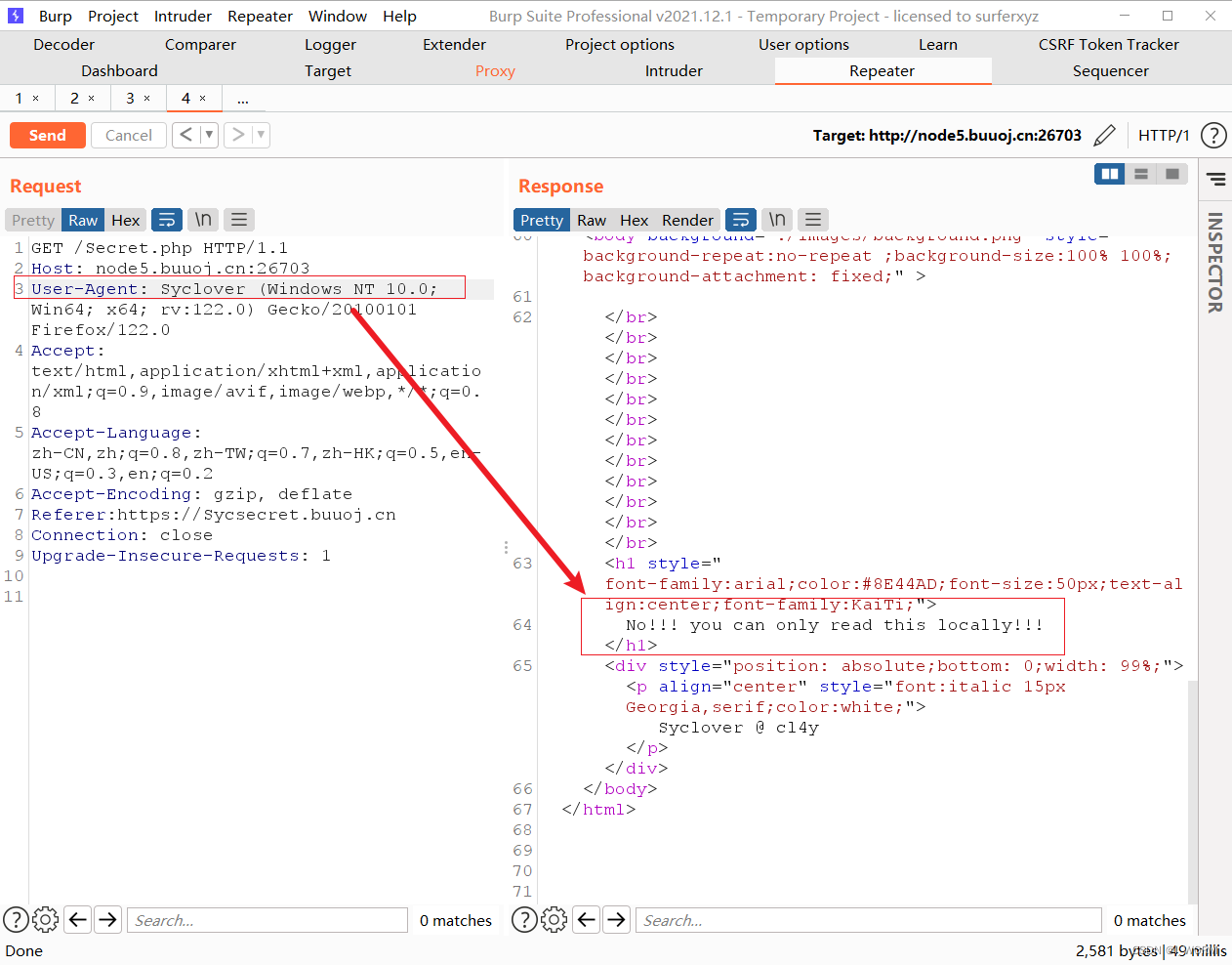
Task: Open Response search settings gear
Action: pyautogui.click(x=554, y=919)
